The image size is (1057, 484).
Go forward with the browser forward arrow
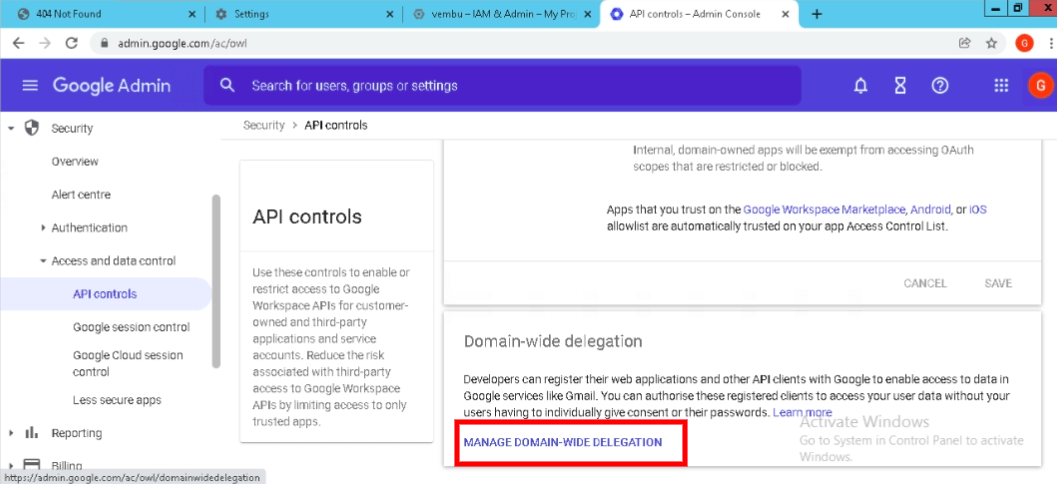[45, 43]
